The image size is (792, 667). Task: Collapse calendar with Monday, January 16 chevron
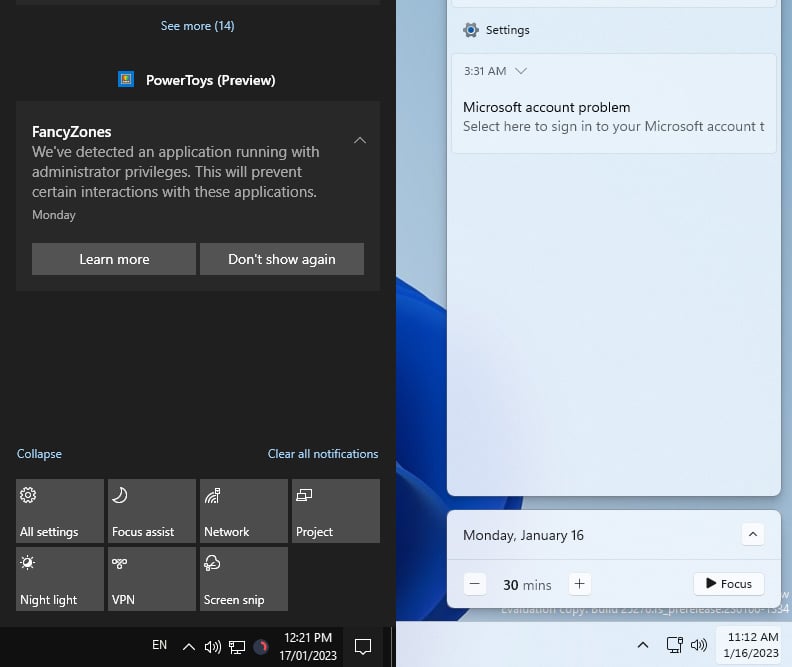753,534
